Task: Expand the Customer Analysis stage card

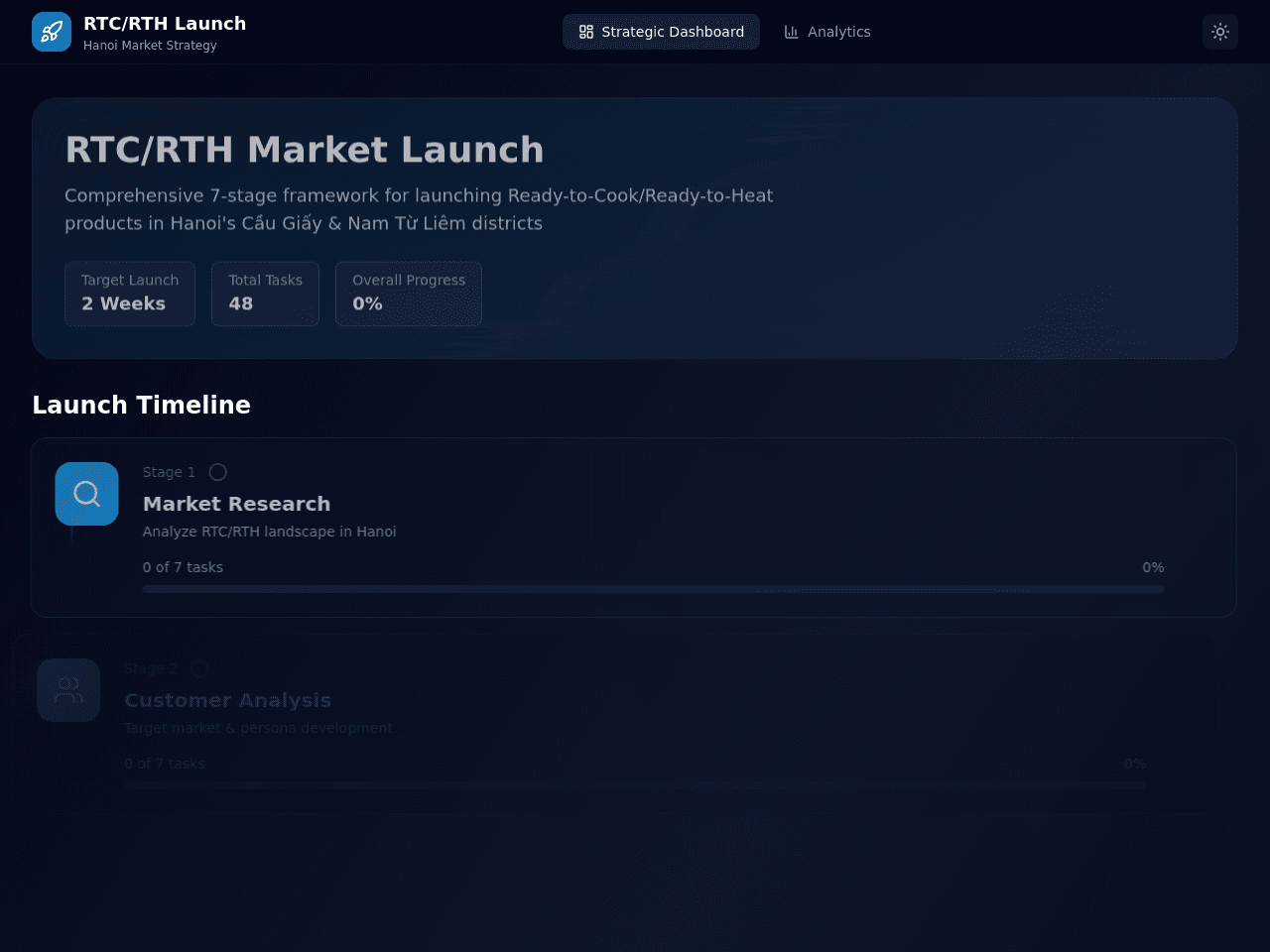Action: click(x=616, y=724)
